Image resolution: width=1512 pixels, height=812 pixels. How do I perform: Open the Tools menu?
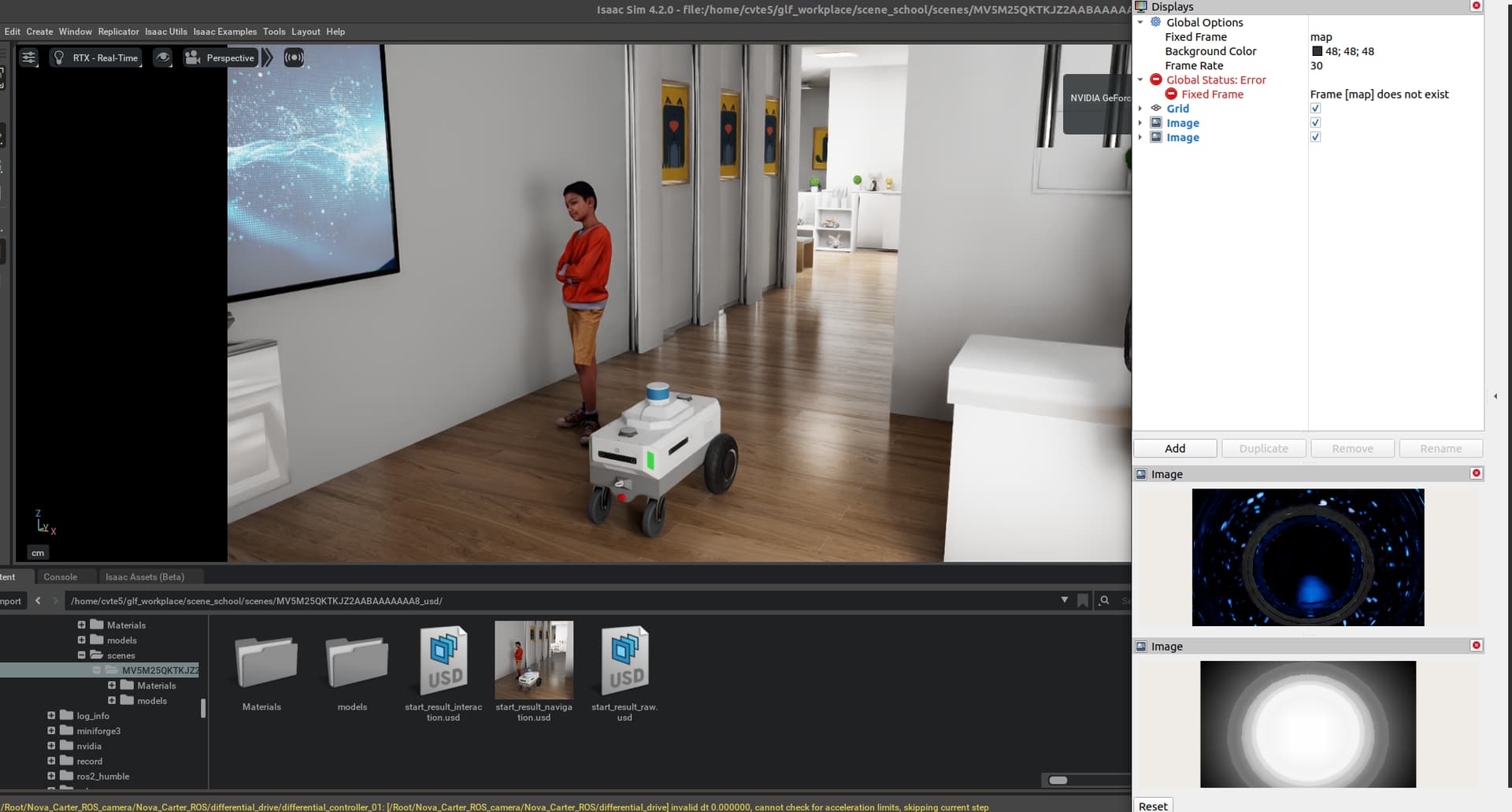click(x=274, y=32)
